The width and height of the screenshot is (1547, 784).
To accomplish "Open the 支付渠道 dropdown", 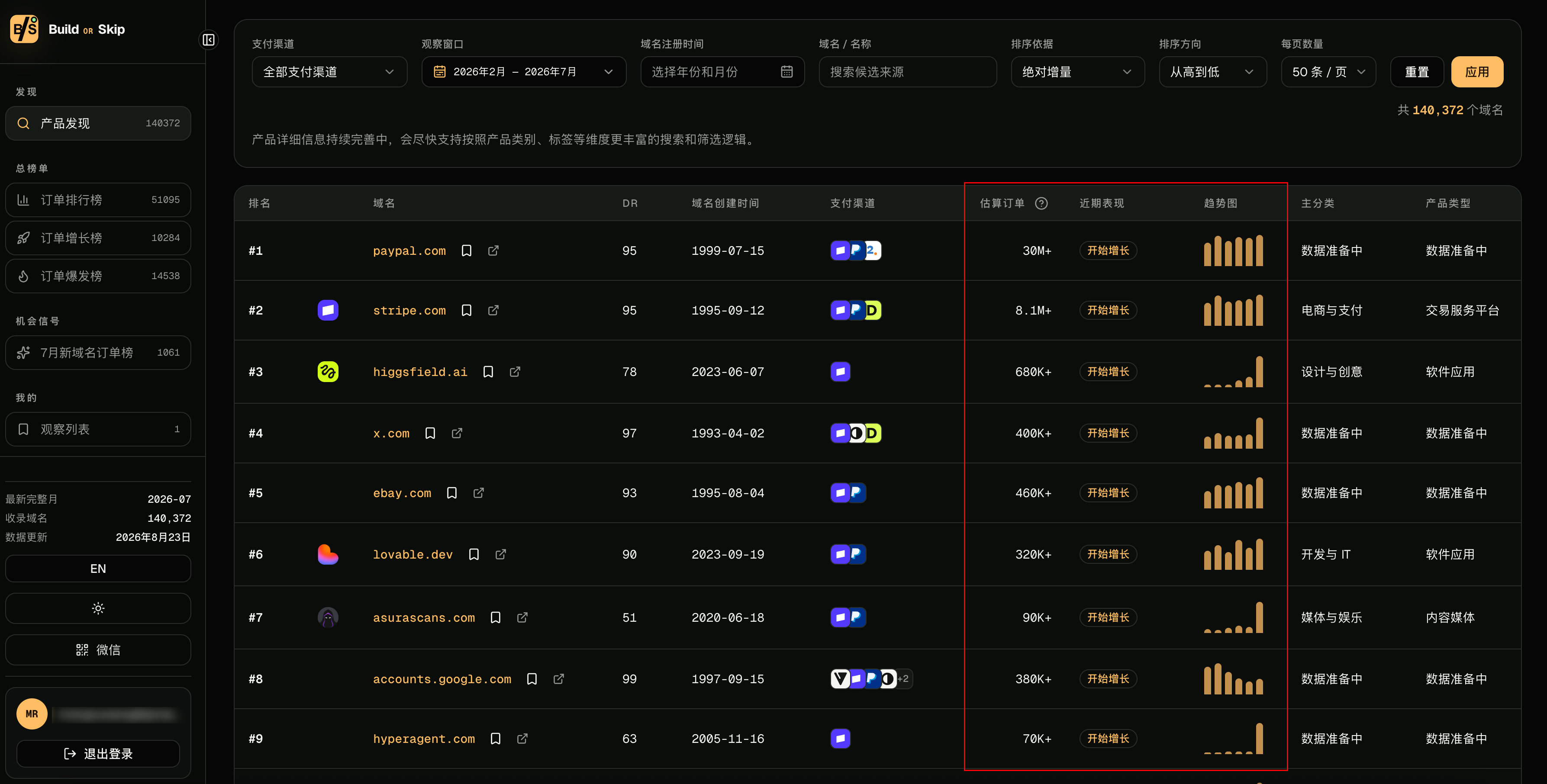I will (329, 72).
